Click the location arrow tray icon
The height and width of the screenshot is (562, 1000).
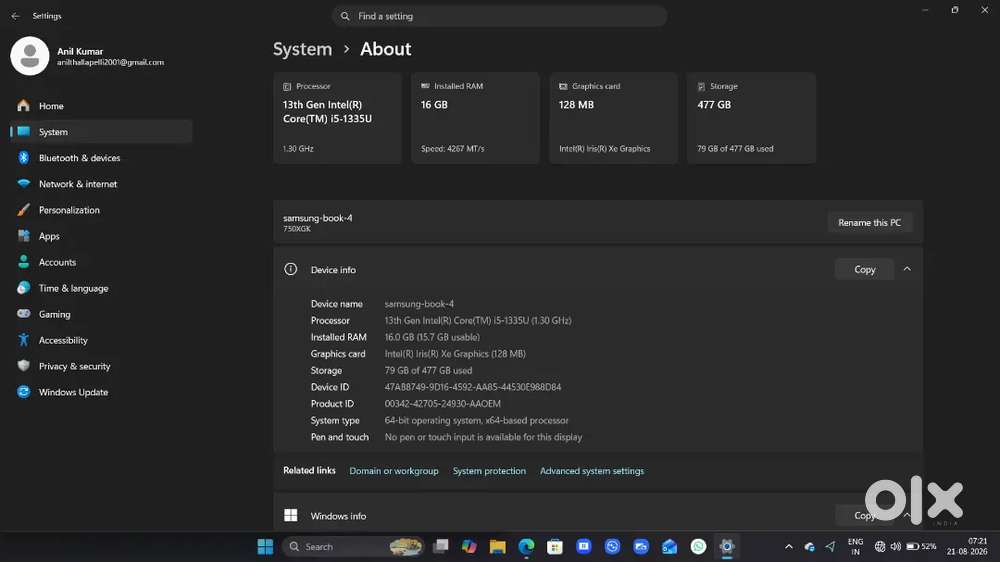[830, 547]
